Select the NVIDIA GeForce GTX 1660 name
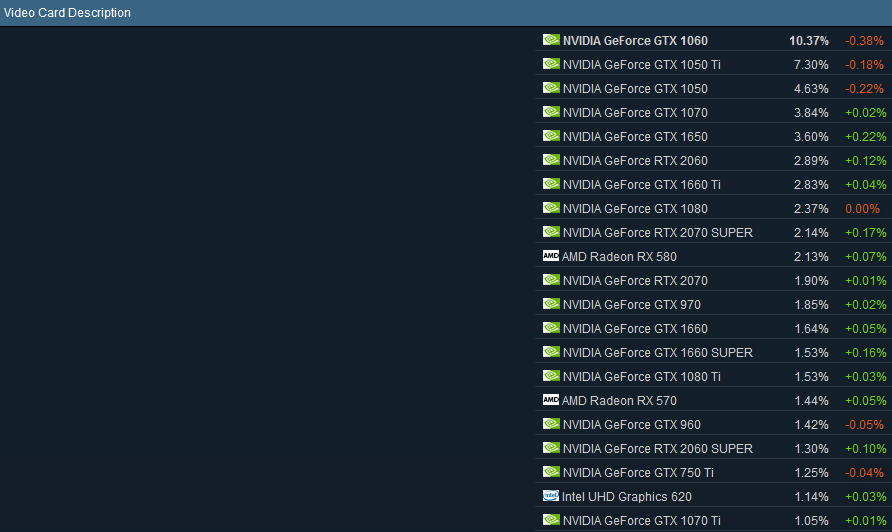The image size is (892, 532). 635,328
